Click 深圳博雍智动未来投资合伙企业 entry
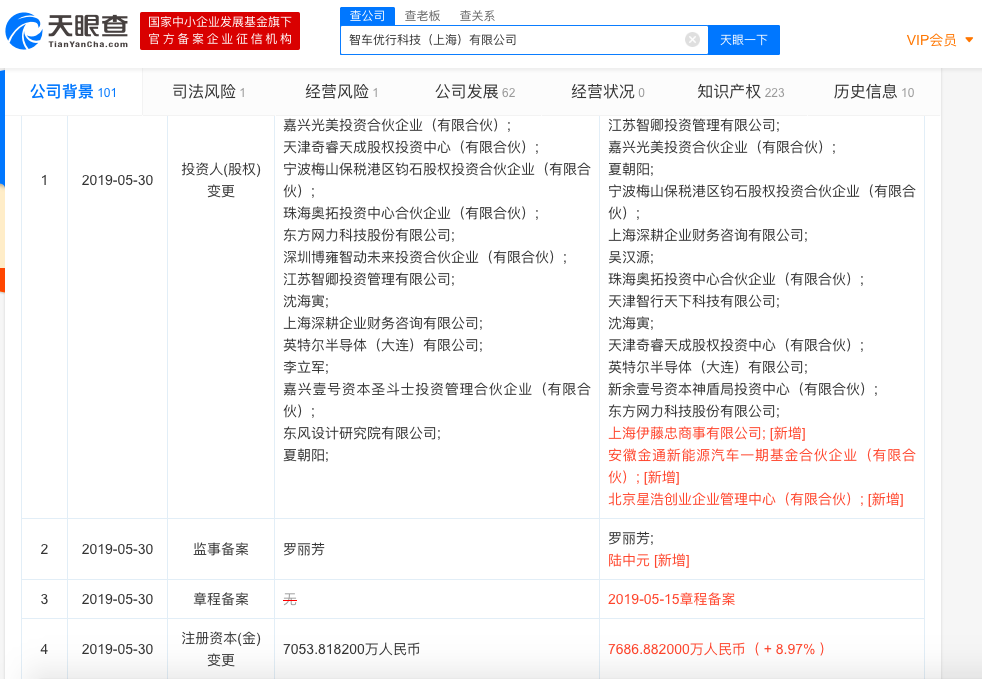982x679 pixels. (425, 257)
